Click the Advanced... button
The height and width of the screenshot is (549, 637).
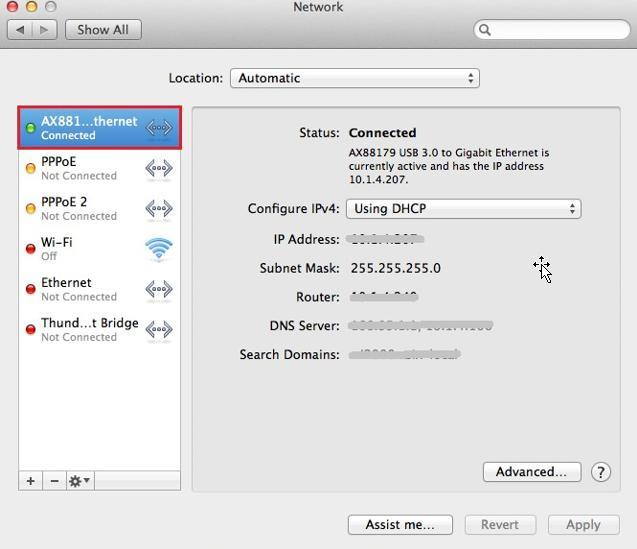point(532,472)
